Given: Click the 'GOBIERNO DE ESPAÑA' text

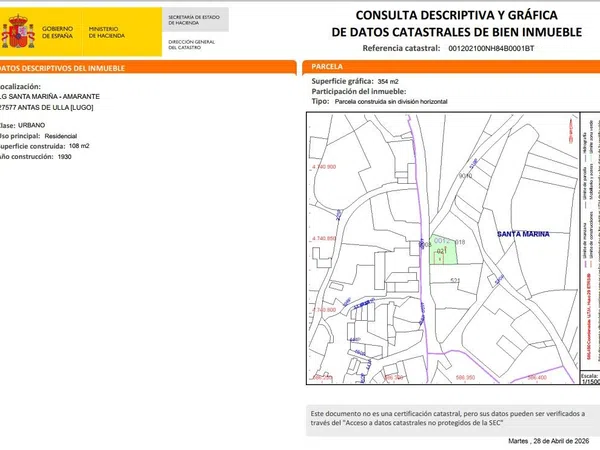Looking at the screenshot, I should 57,32.
